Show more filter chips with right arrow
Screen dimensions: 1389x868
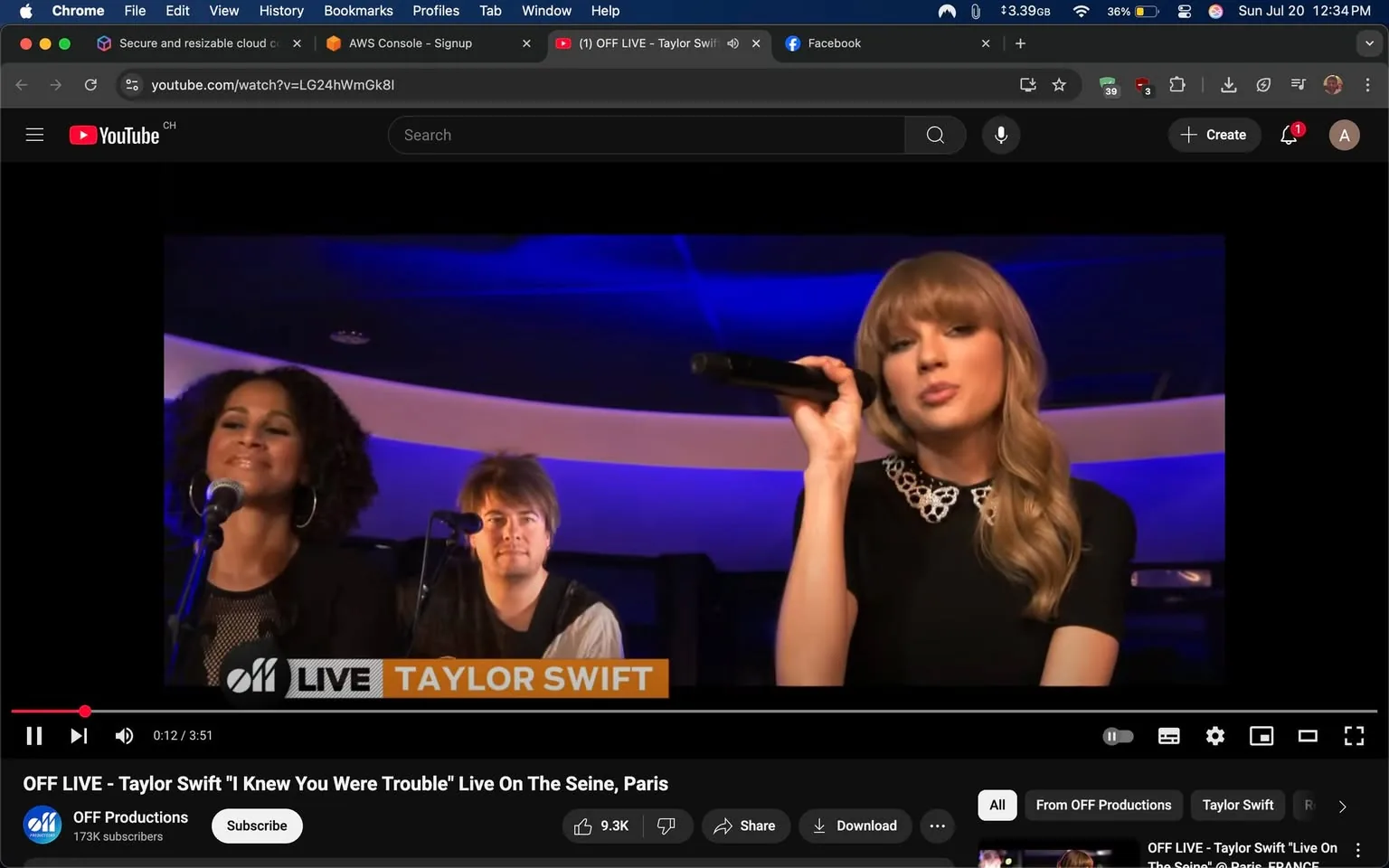(x=1342, y=806)
